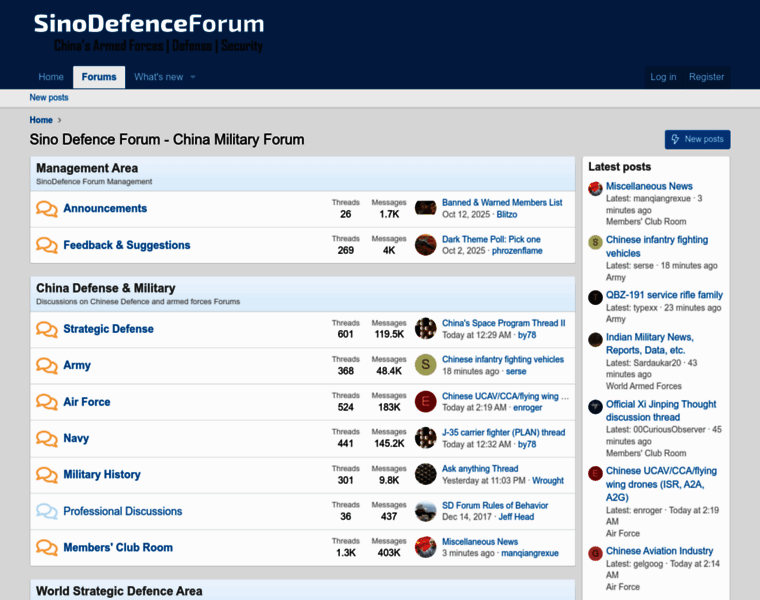Open avatar beside SD Forum Rules of Behavior
Viewport: 760px width, 600px height.
[x=426, y=511]
